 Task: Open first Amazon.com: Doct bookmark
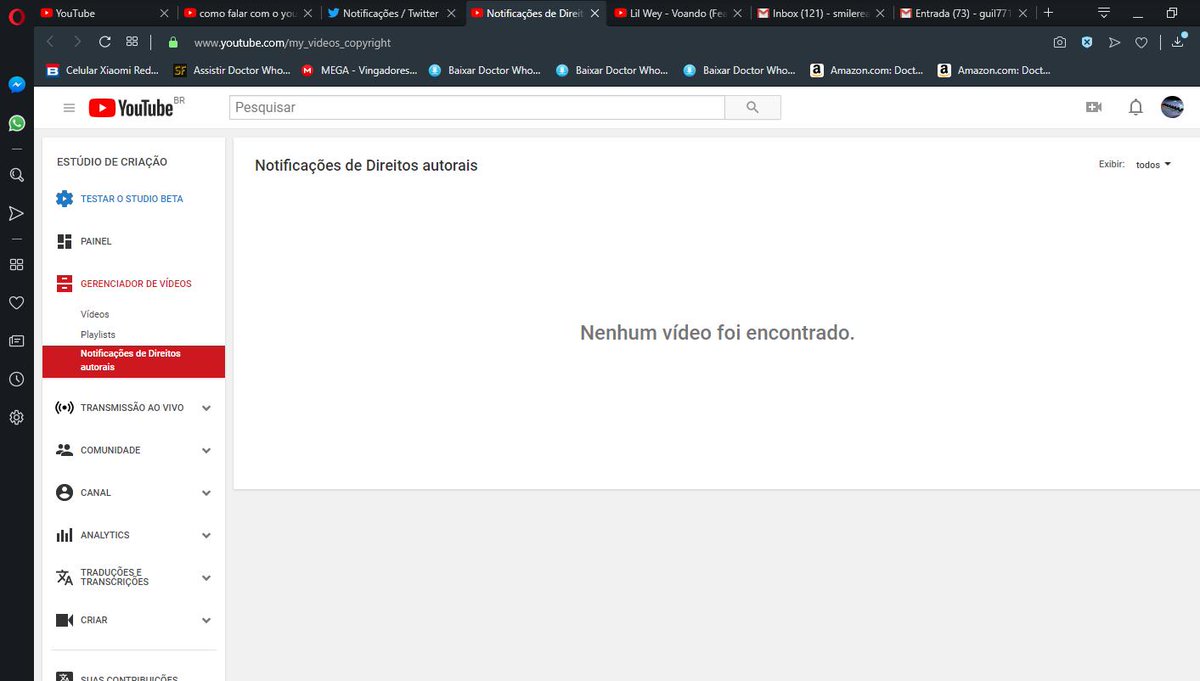pos(867,71)
